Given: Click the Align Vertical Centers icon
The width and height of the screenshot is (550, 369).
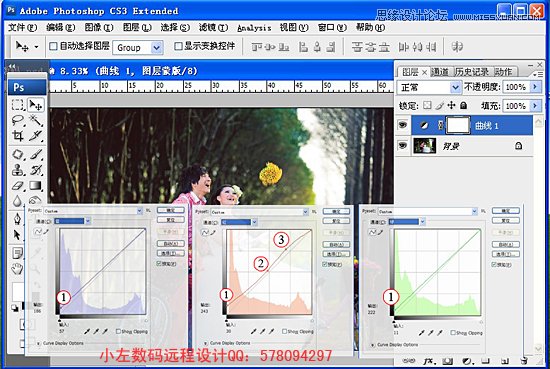Looking at the screenshot, I should 270,47.
